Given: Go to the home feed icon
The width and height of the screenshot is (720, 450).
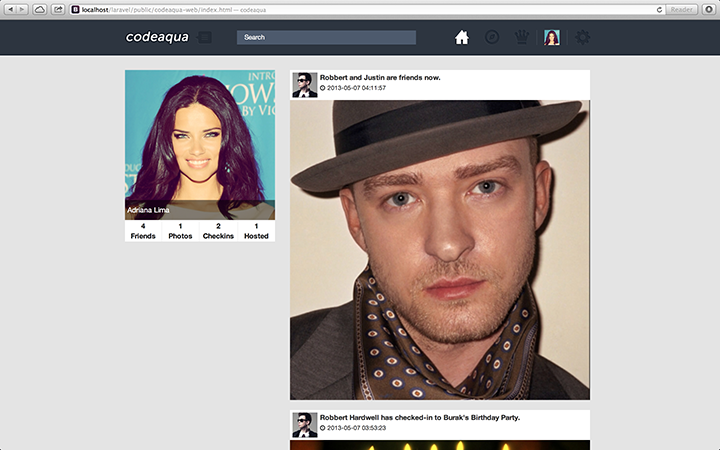Looking at the screenshot, I should tap(462, 38).
